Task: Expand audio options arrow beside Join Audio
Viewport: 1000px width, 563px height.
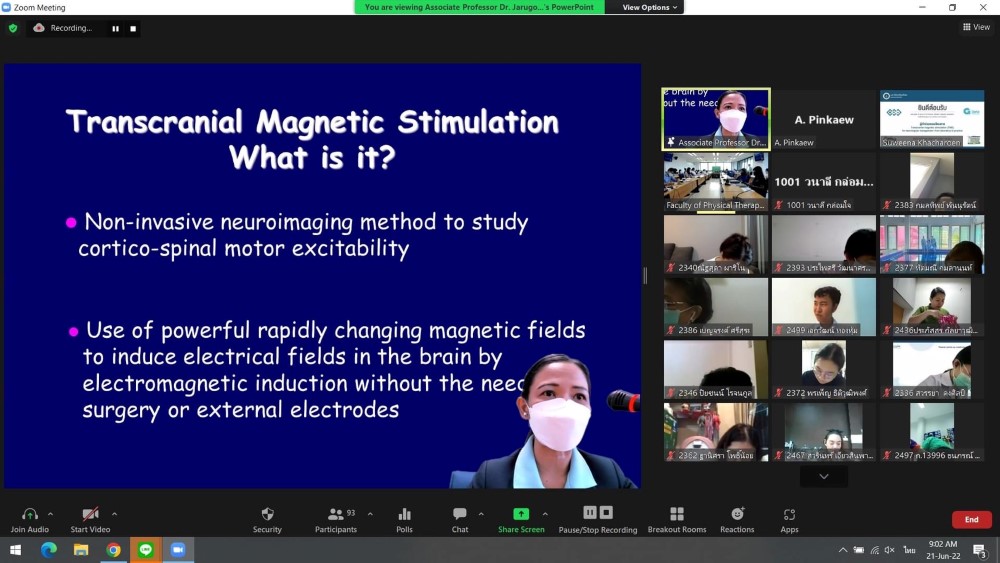Action: (51, 514)
